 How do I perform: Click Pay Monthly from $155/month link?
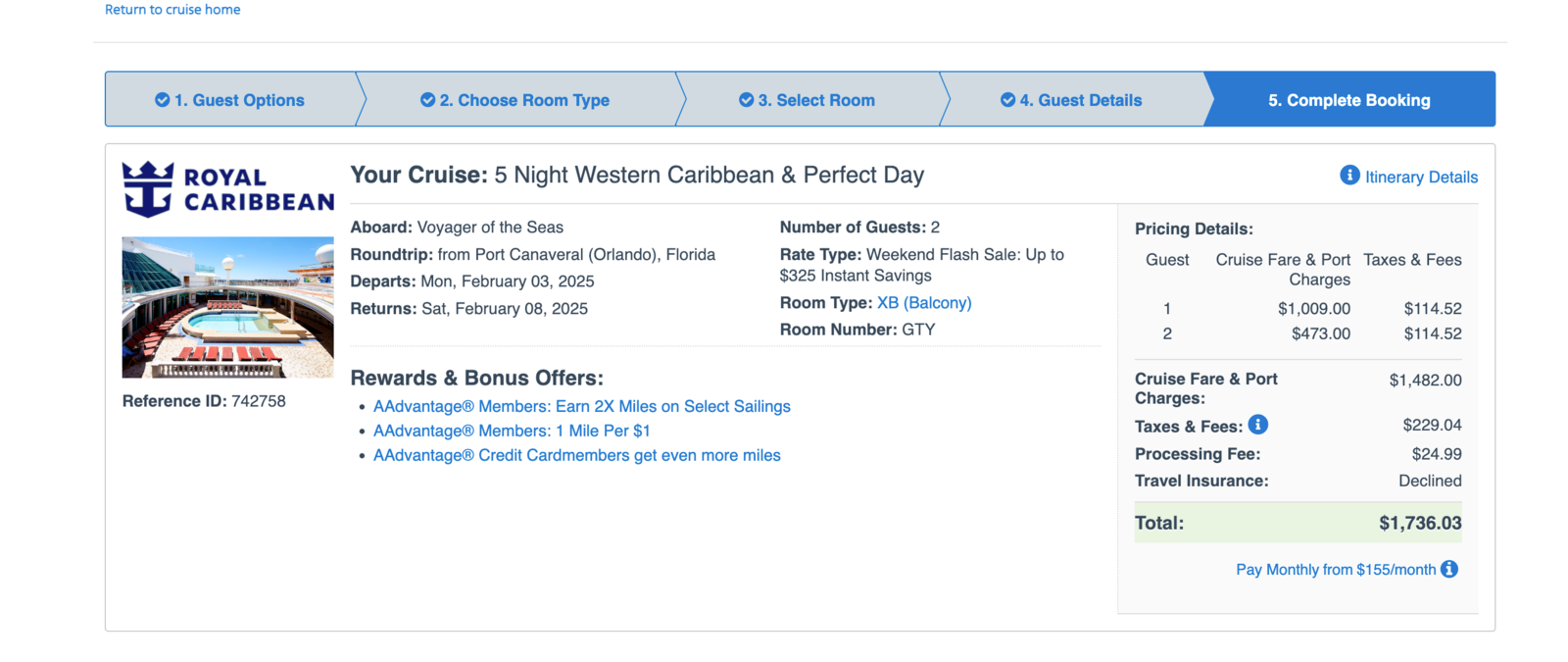coord(1336,570)
